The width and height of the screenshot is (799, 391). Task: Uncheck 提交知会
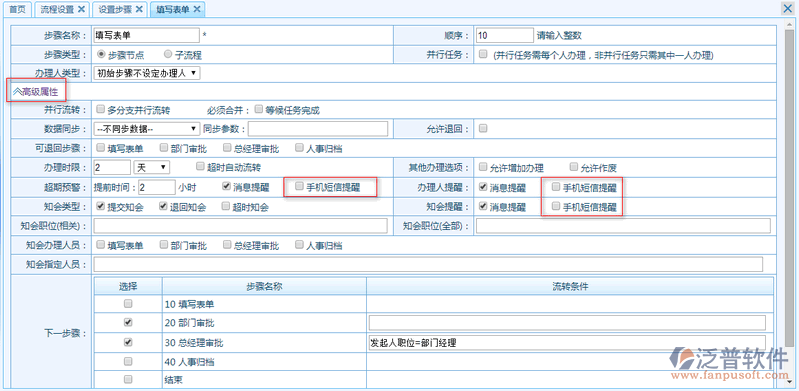101,206
